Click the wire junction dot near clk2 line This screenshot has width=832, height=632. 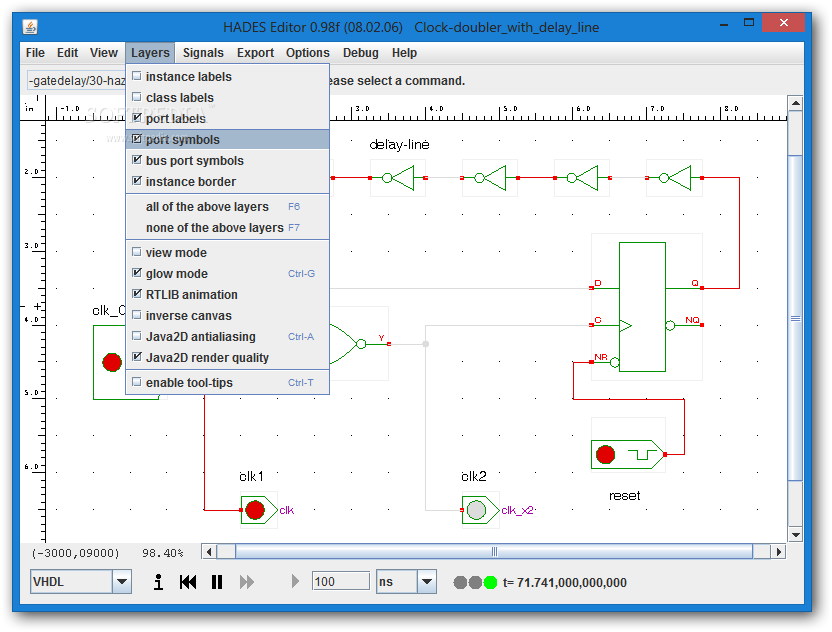426,344
